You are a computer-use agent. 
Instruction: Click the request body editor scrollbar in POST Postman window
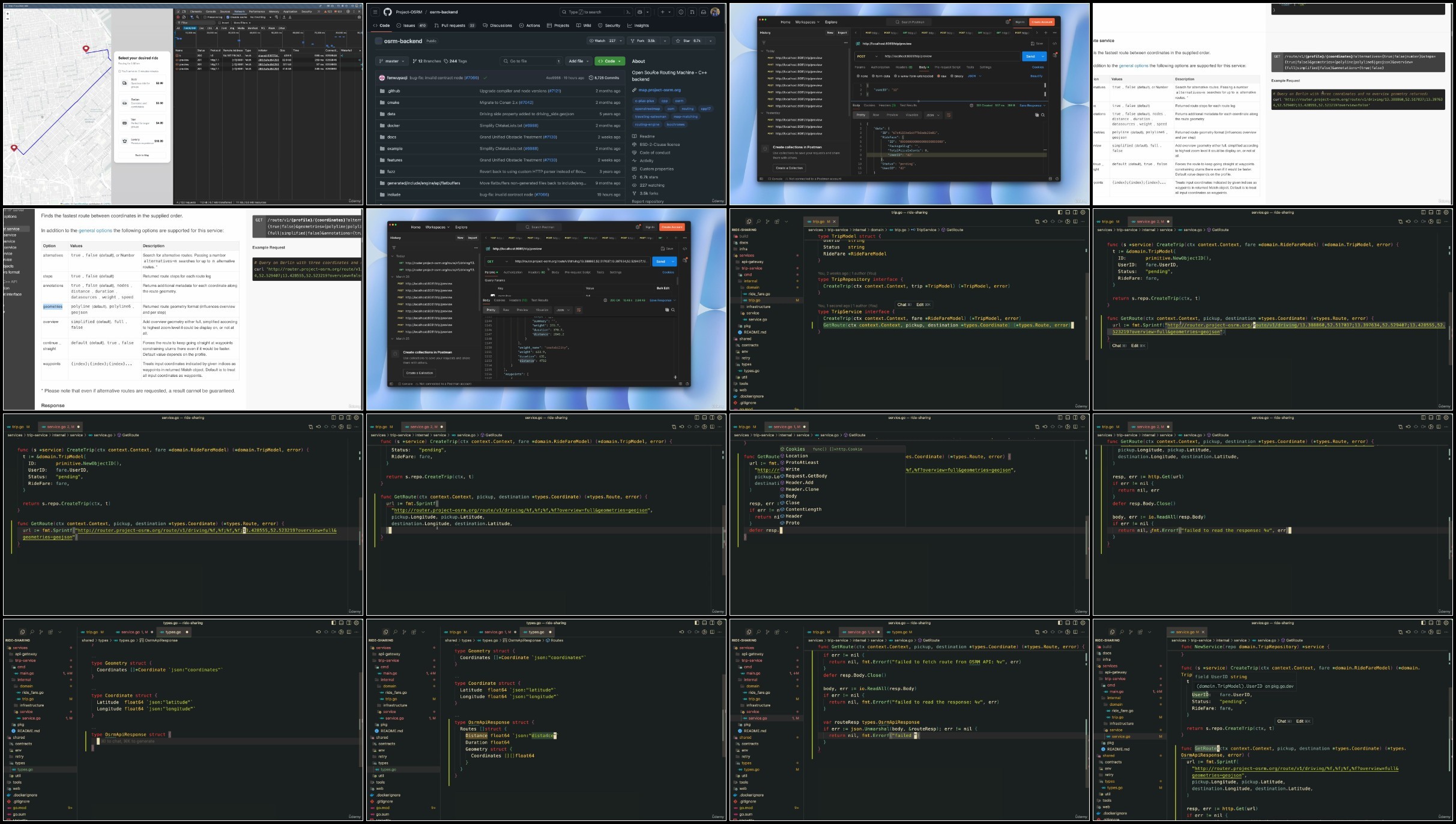click(x=1045, y=90)
